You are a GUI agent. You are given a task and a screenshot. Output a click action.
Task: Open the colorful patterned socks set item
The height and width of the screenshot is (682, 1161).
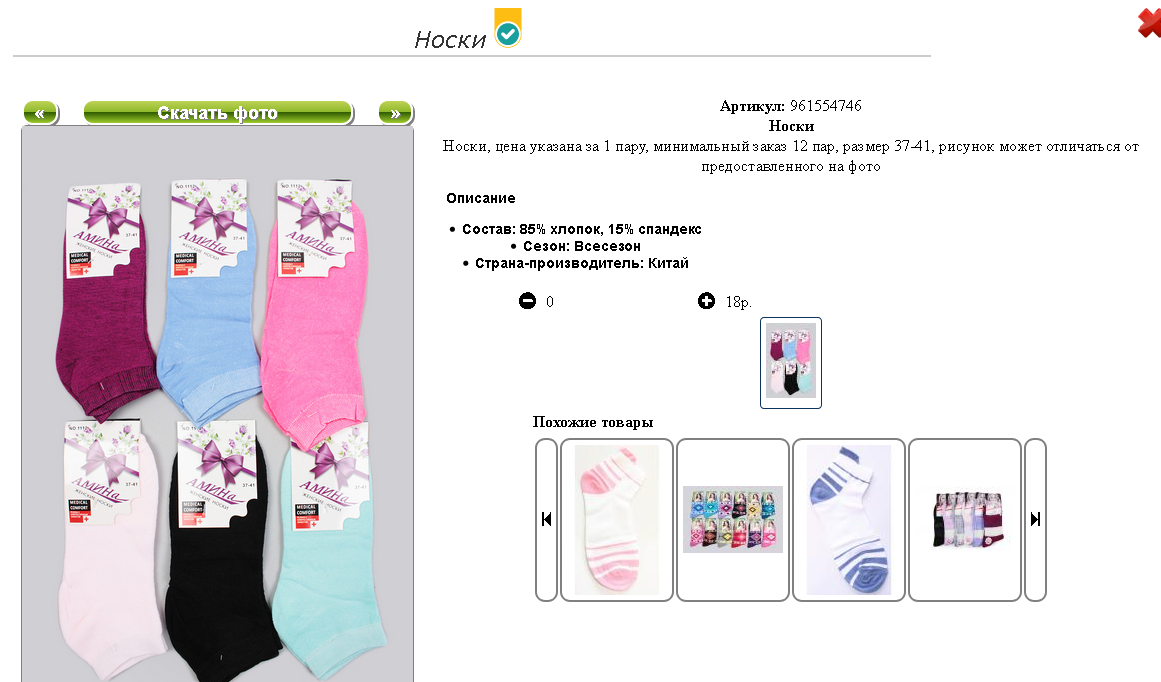[733, 519]
